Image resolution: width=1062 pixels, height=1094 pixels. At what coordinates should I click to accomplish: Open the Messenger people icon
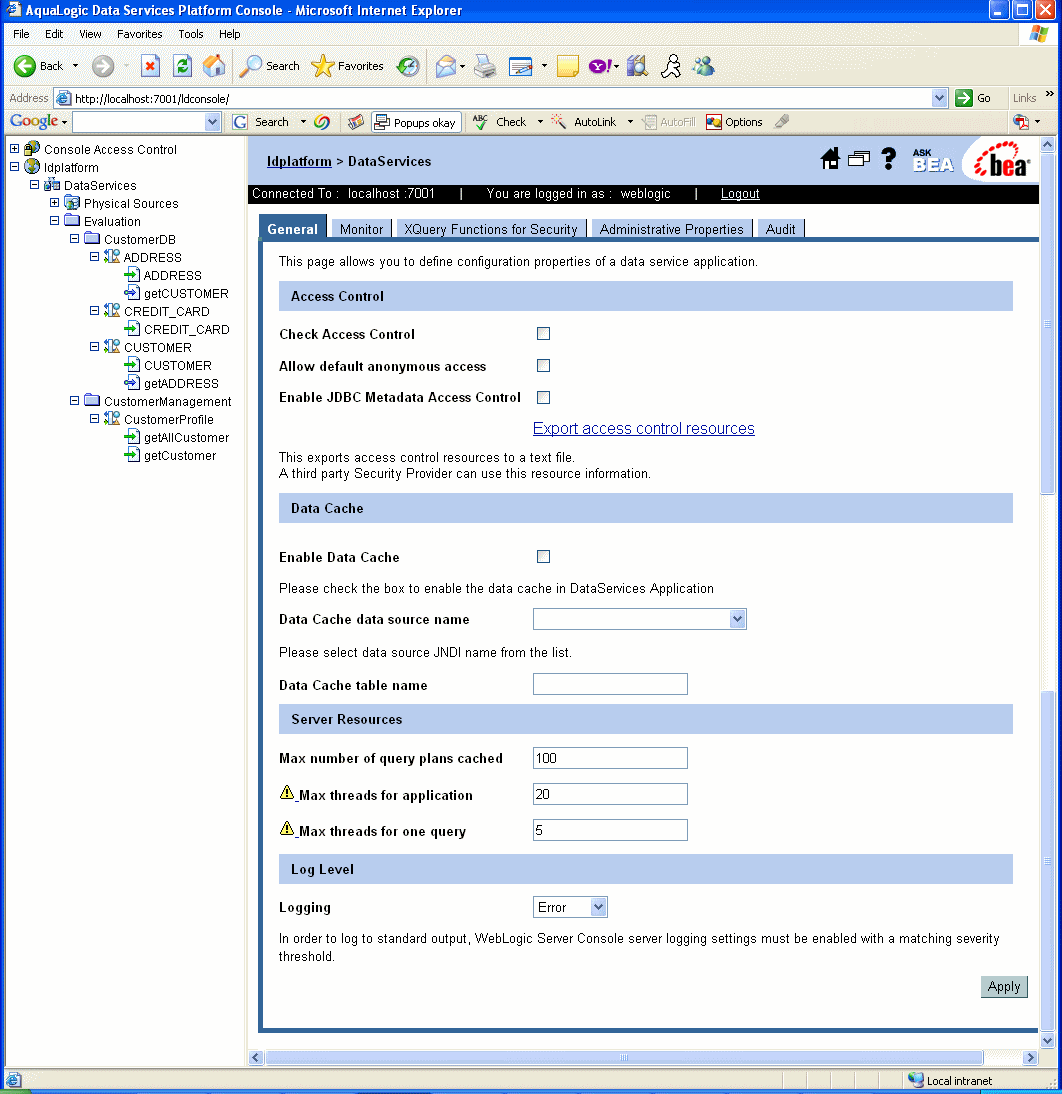(x=703, y=66)
